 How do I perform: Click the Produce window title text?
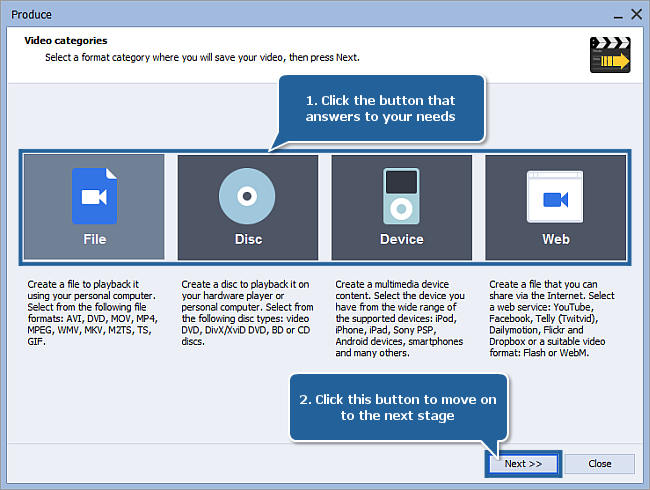(32, 15)
